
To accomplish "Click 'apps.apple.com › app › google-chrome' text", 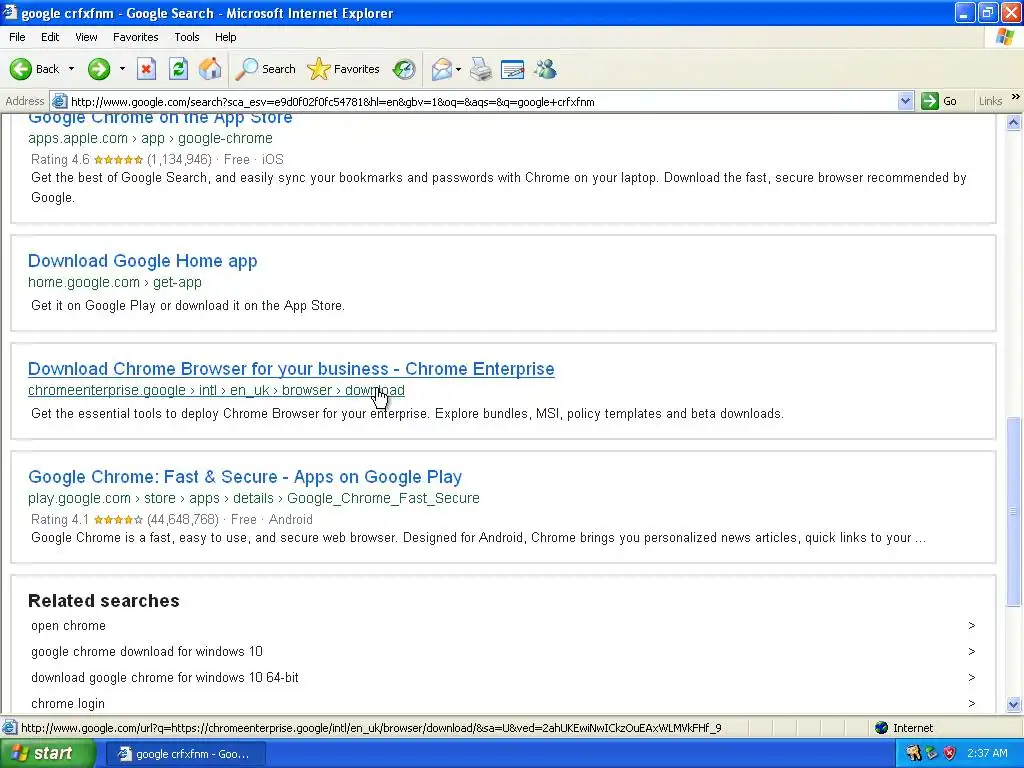I will point(150,138).
